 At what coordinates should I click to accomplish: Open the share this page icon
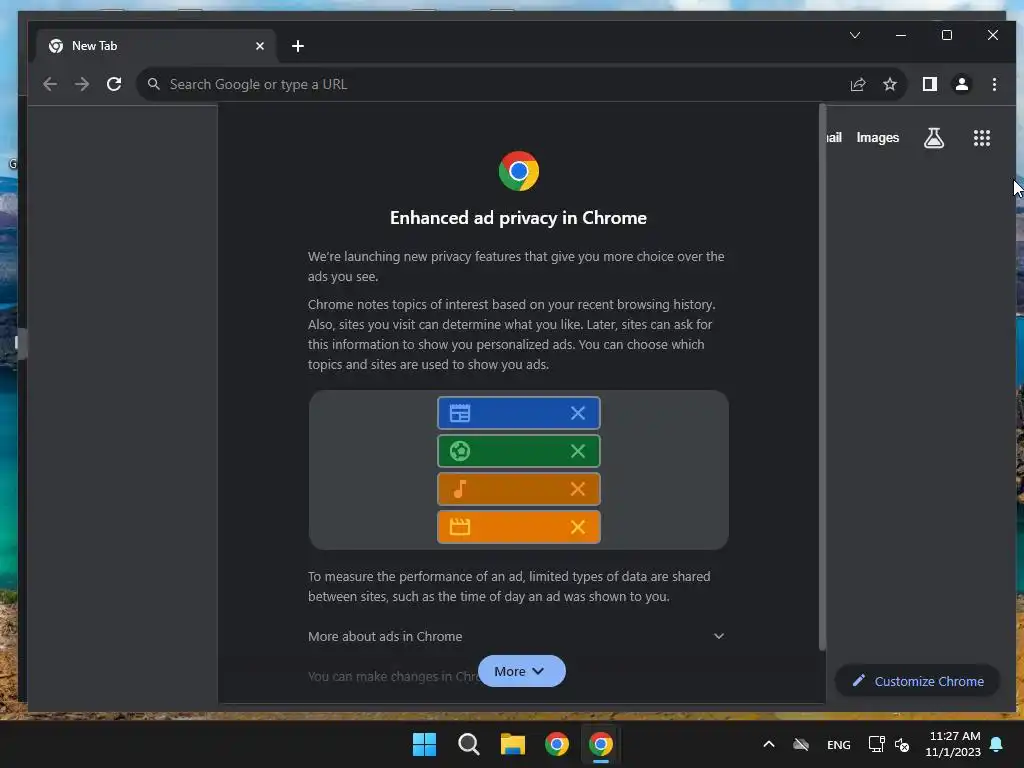[x=857, y=84]
